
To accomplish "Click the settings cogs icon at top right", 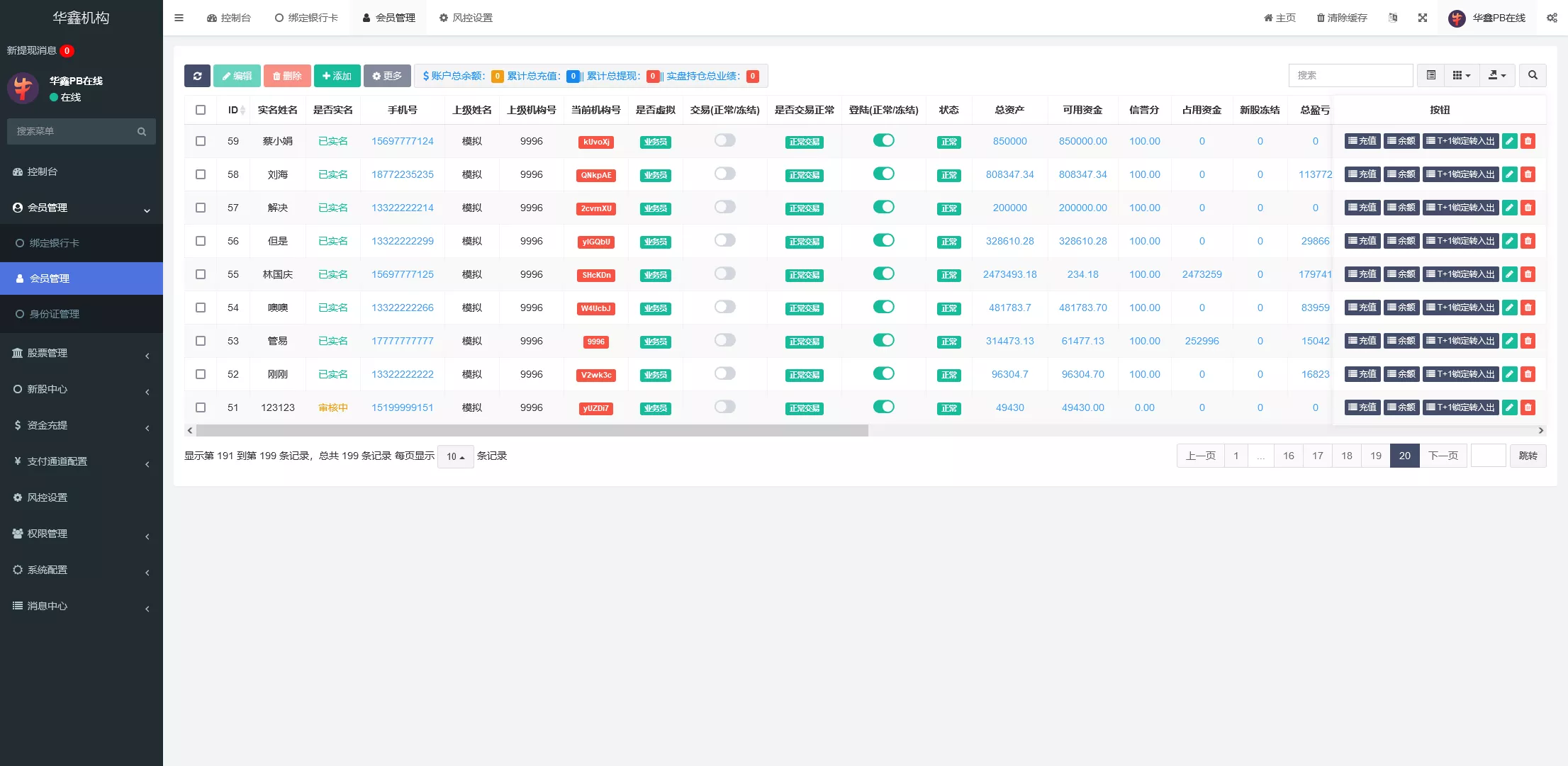I will coord(1552,18).
